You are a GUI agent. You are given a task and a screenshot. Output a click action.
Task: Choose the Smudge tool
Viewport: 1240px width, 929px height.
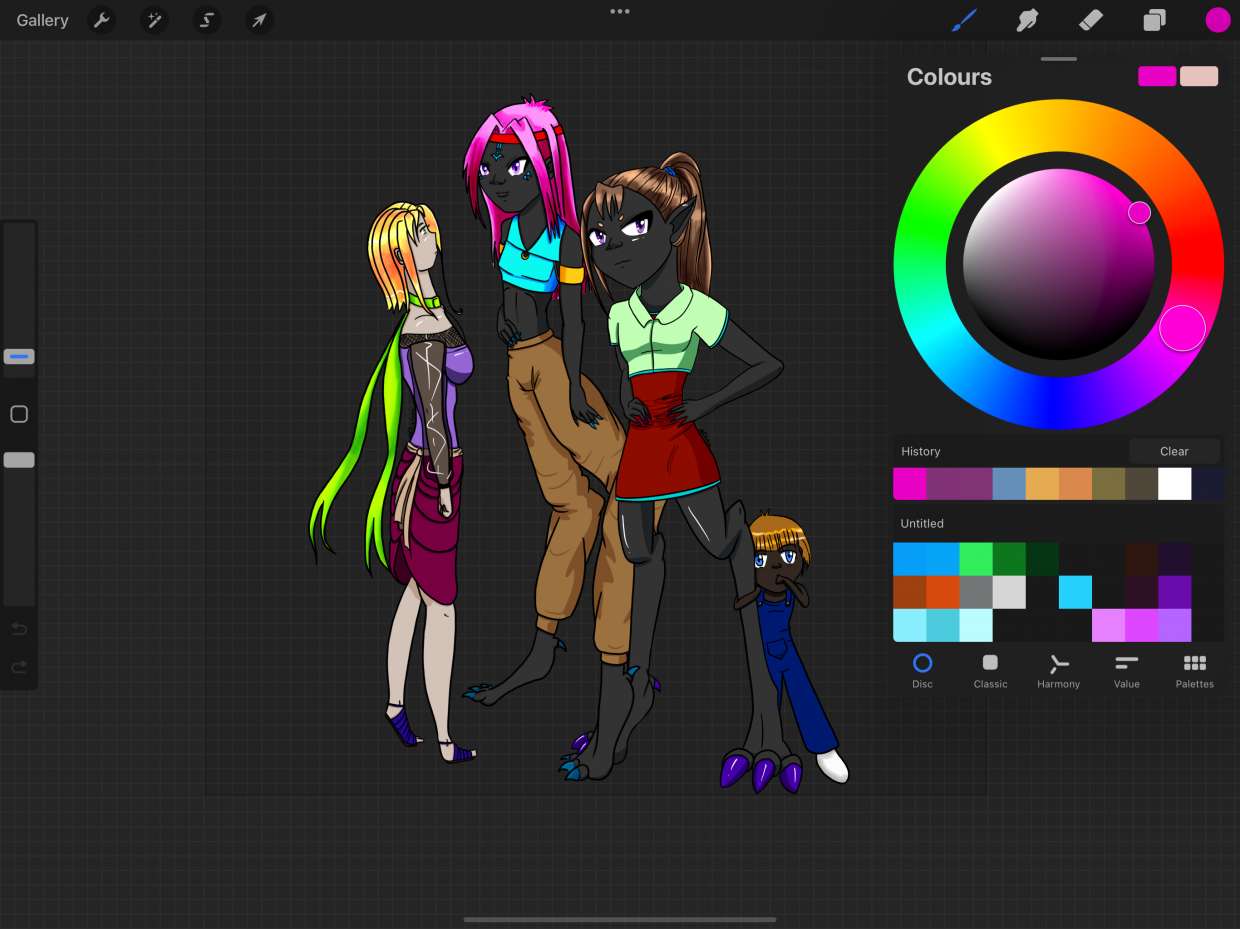[x=1027, y=20]
